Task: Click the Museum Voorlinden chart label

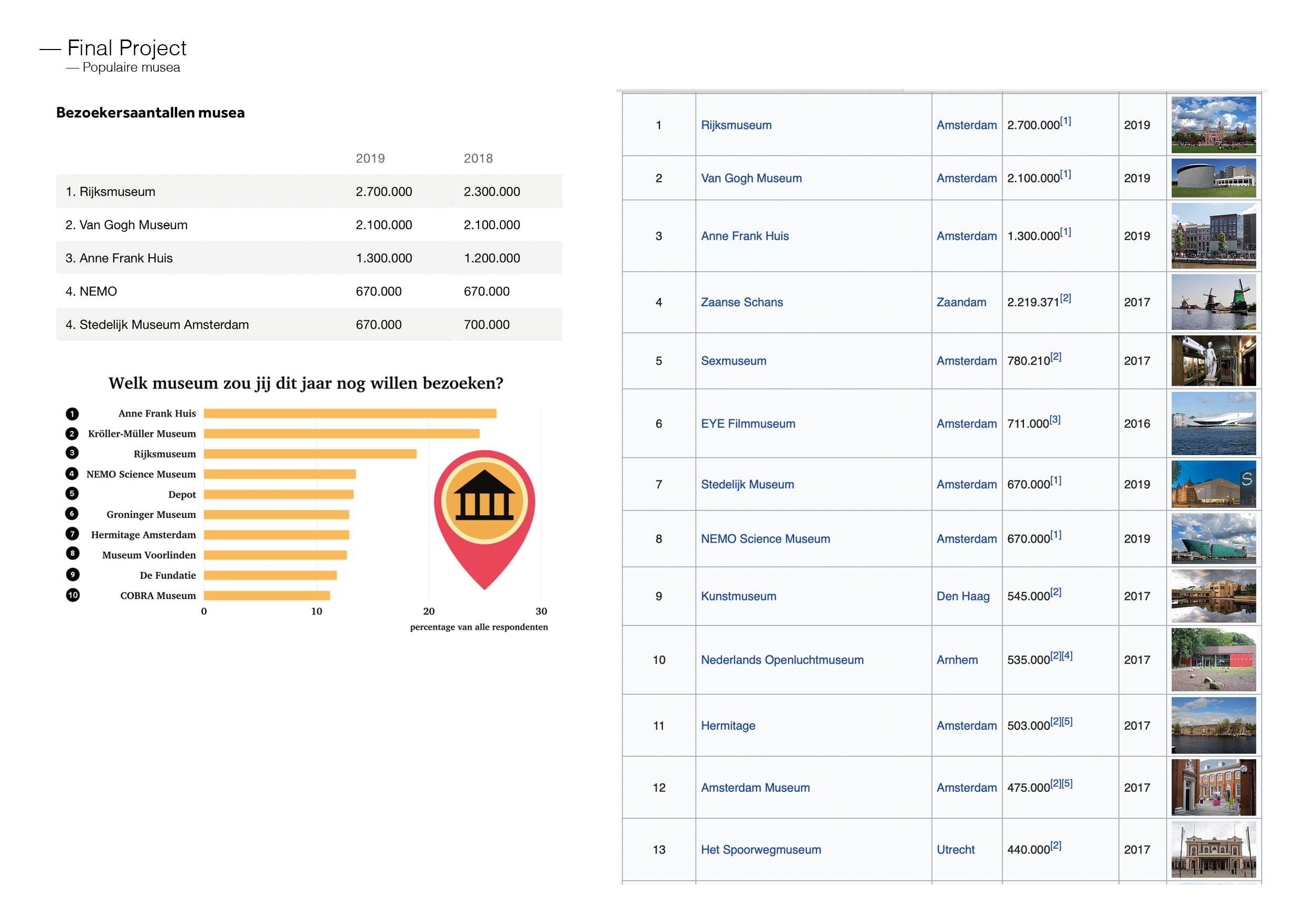Action: pos(149,555)
